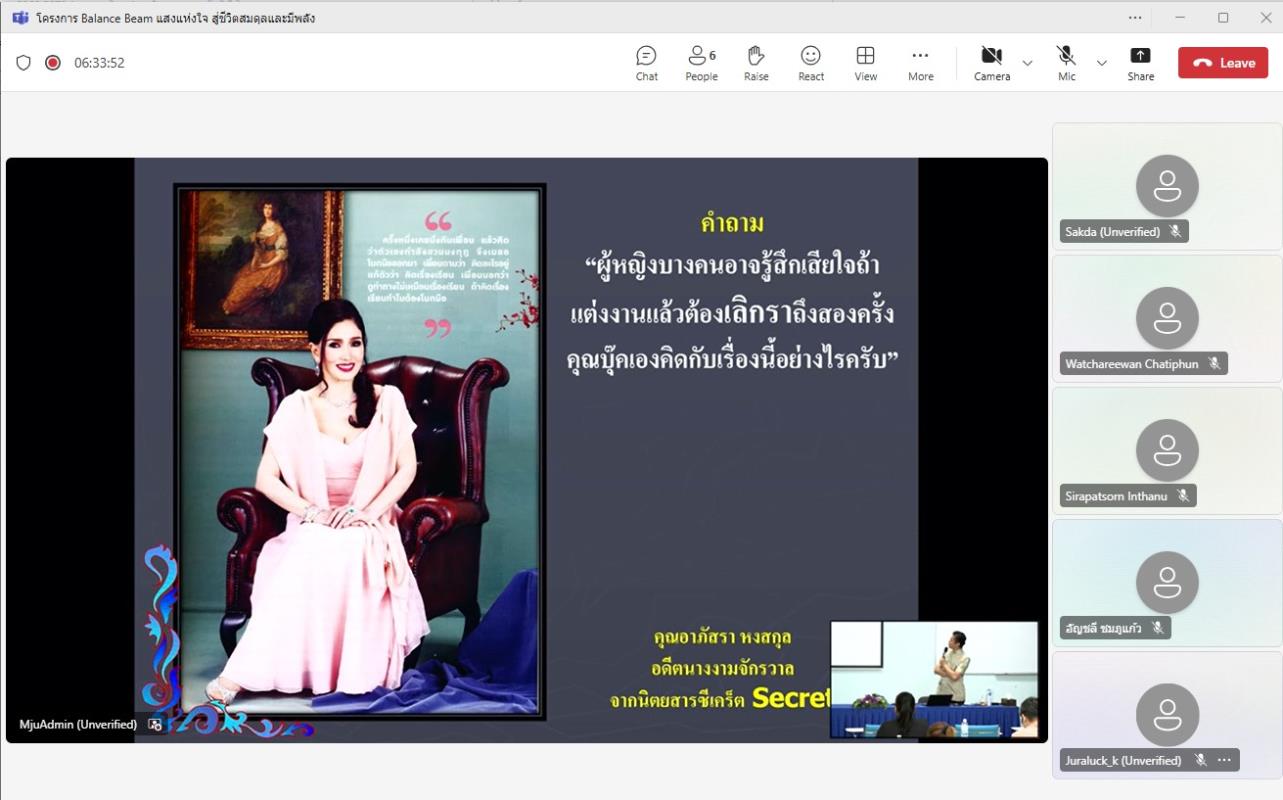The image size is (1283, 800).
Task: Expand the Mic options dropdown arrow
Action: pos(1101,63)
